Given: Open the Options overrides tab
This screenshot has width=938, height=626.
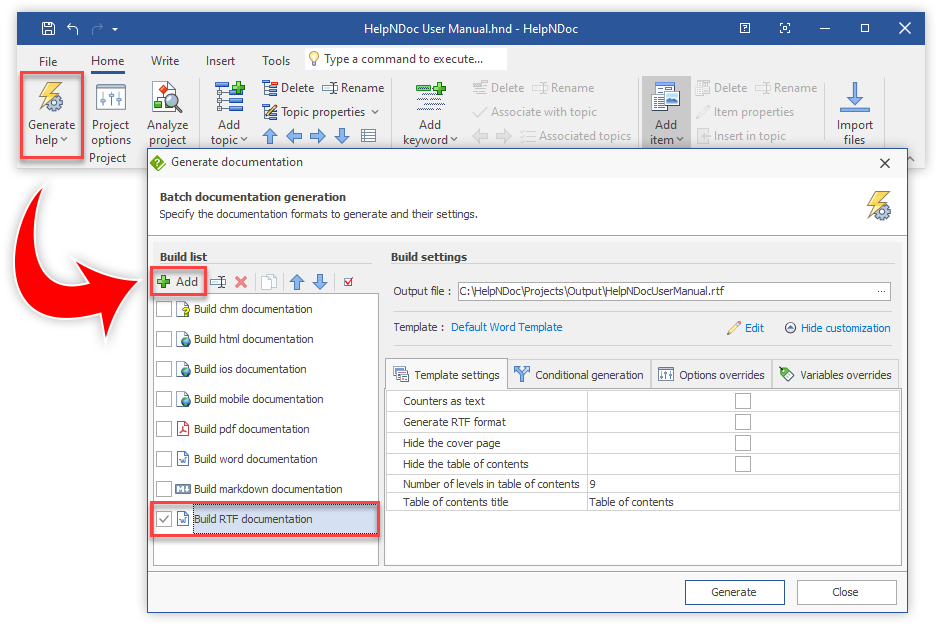Looking at the screenshot, I should click(711, 375).
